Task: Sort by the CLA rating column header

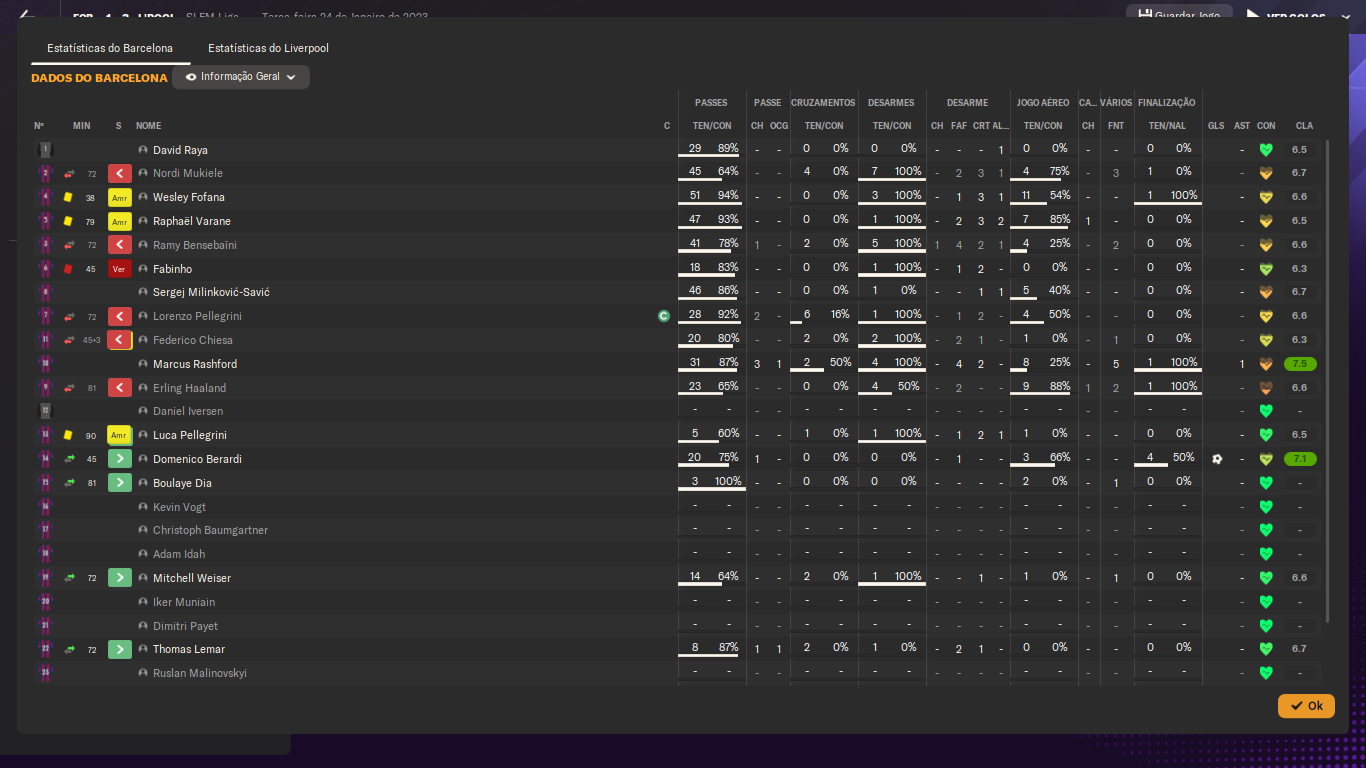Action: pyautogui.click(x=1305, y=126)
